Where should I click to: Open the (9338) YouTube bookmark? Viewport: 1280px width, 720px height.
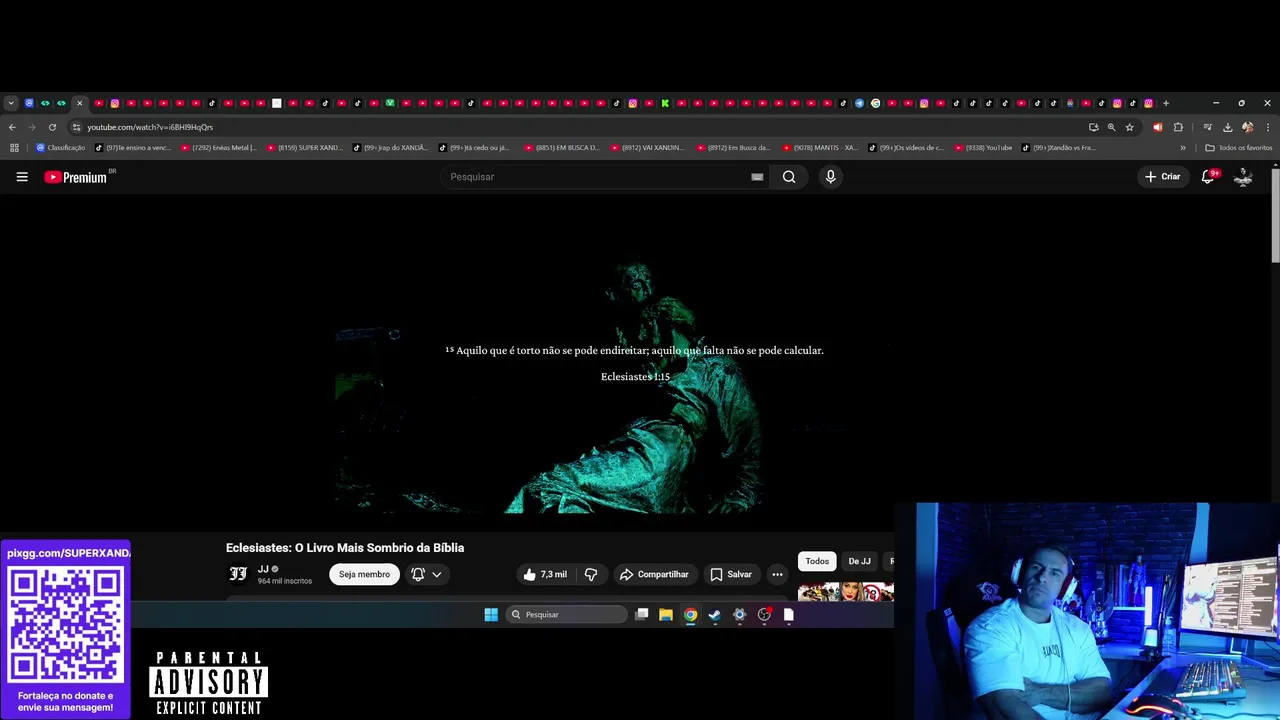click(983, 148)
